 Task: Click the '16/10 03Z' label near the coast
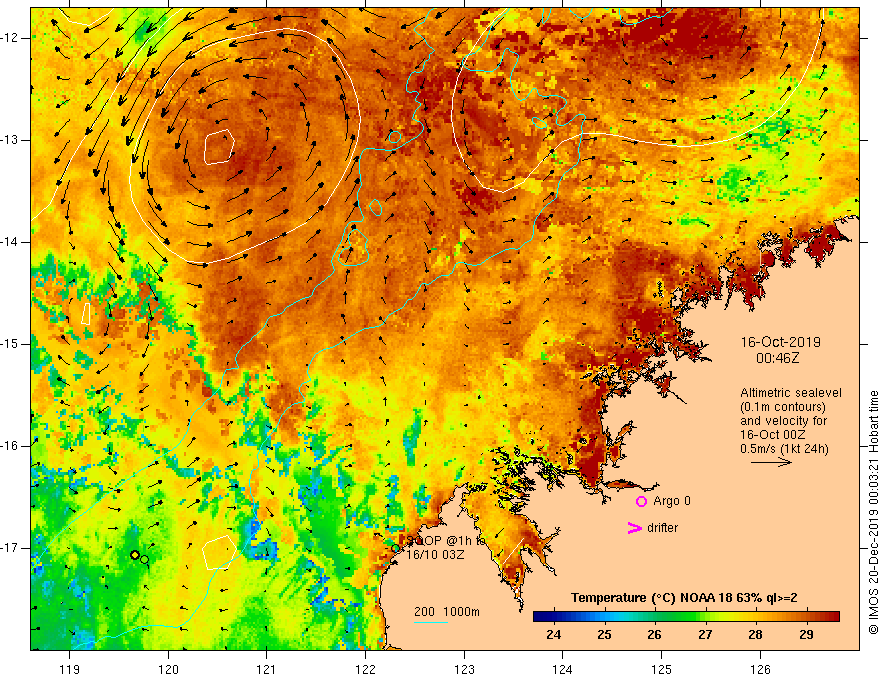tap(436, 554)
